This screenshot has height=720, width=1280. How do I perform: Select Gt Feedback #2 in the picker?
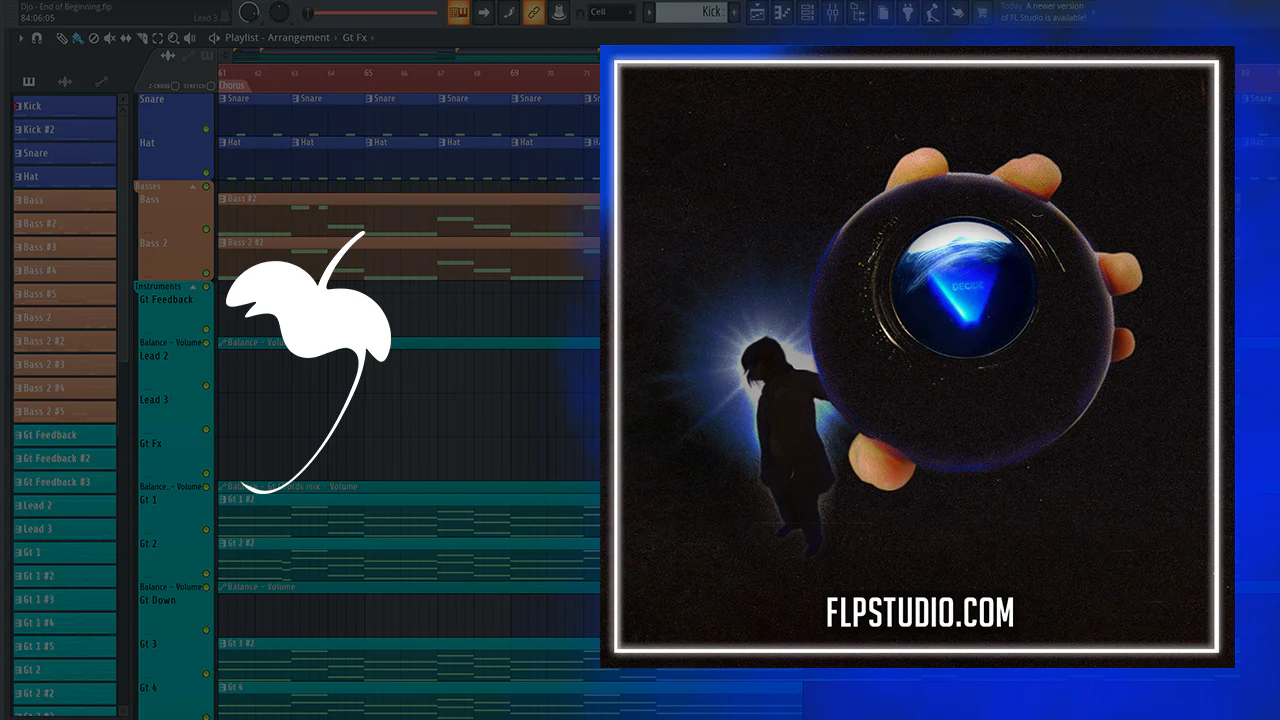pyautogui.click(x=65, y=458)
